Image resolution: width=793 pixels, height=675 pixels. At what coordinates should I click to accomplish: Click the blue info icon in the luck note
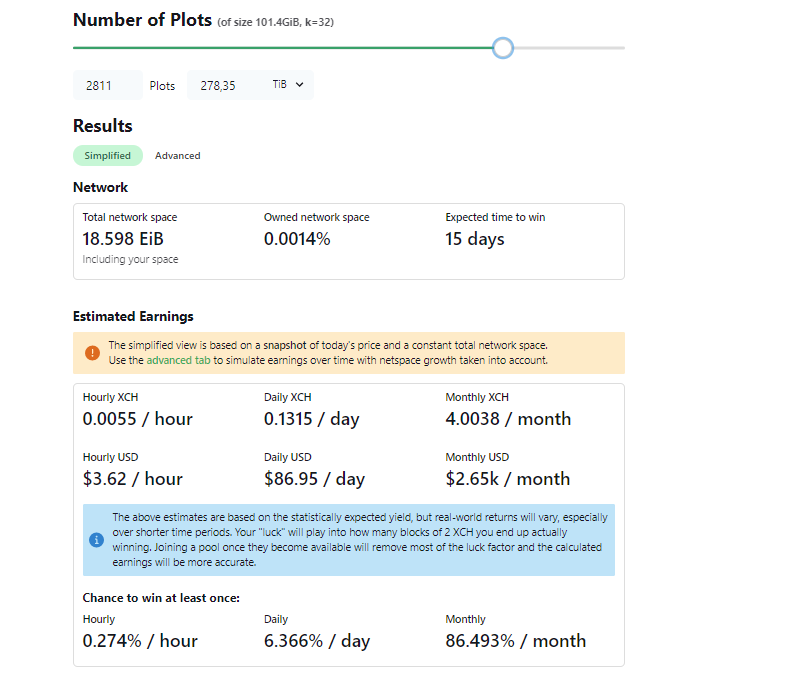(x=97, y=540)
